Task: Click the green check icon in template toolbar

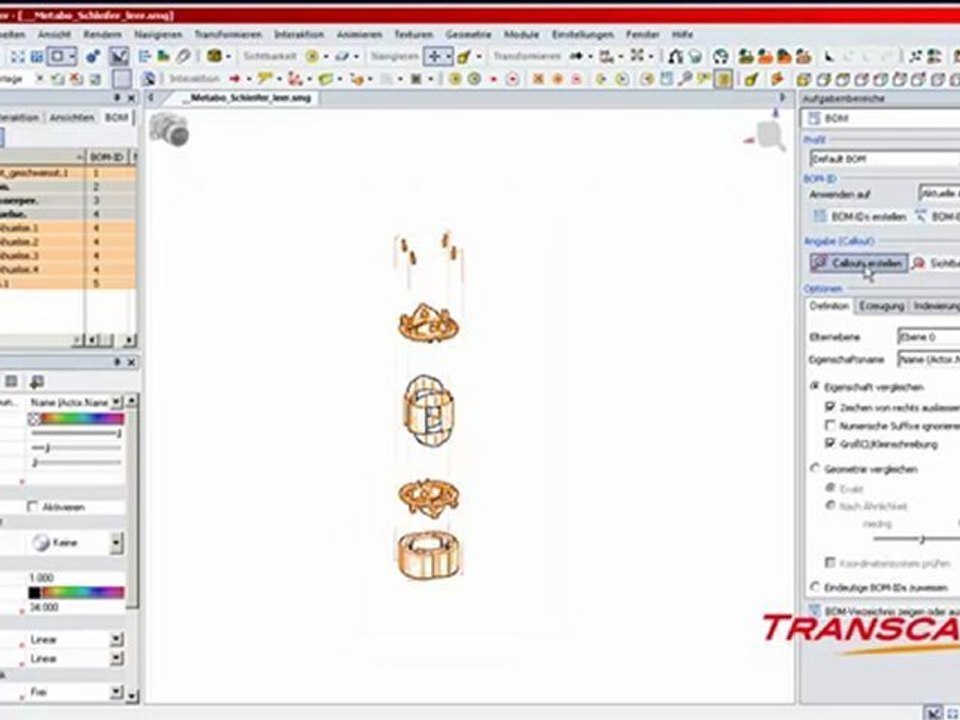Action: coord(57,79)
